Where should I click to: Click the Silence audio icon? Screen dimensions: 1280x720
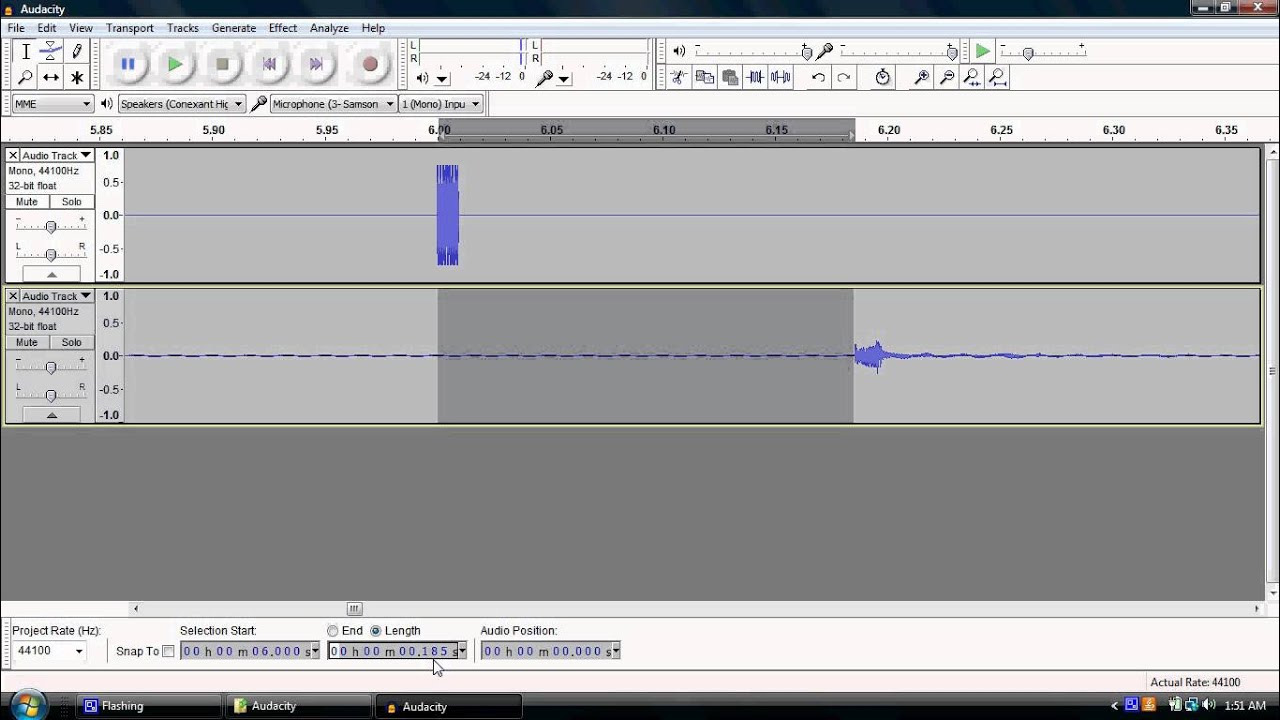tap(781, 77)
